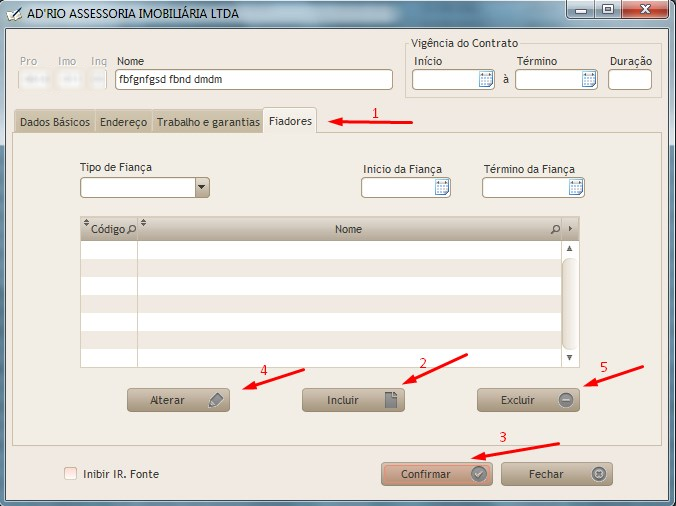
Task: Open the Endereço tab
Action: click(x=123, y=122)
